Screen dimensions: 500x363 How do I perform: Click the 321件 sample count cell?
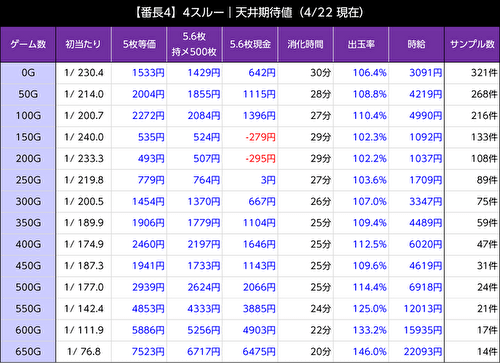484,73
